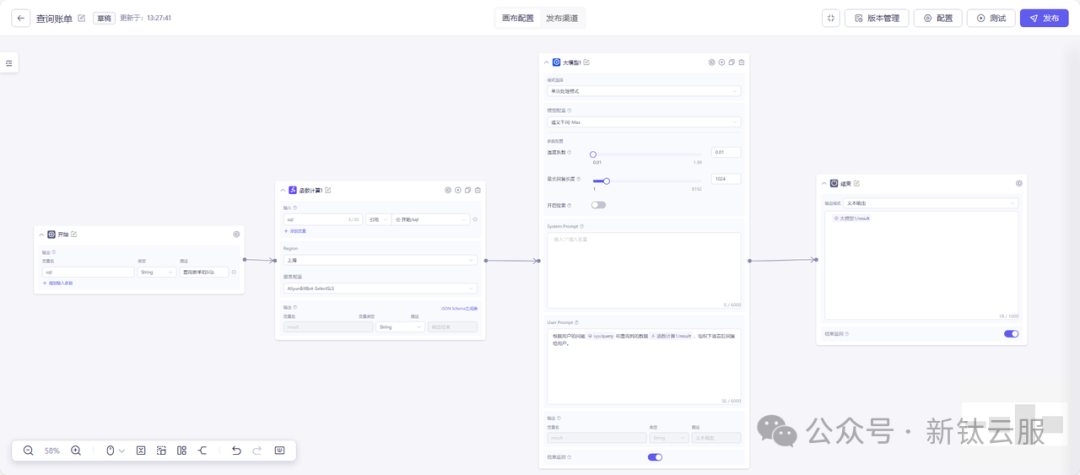Switch to 发布渠道 tab
The image size is (1080, 475).
click(x=562, y=18)
